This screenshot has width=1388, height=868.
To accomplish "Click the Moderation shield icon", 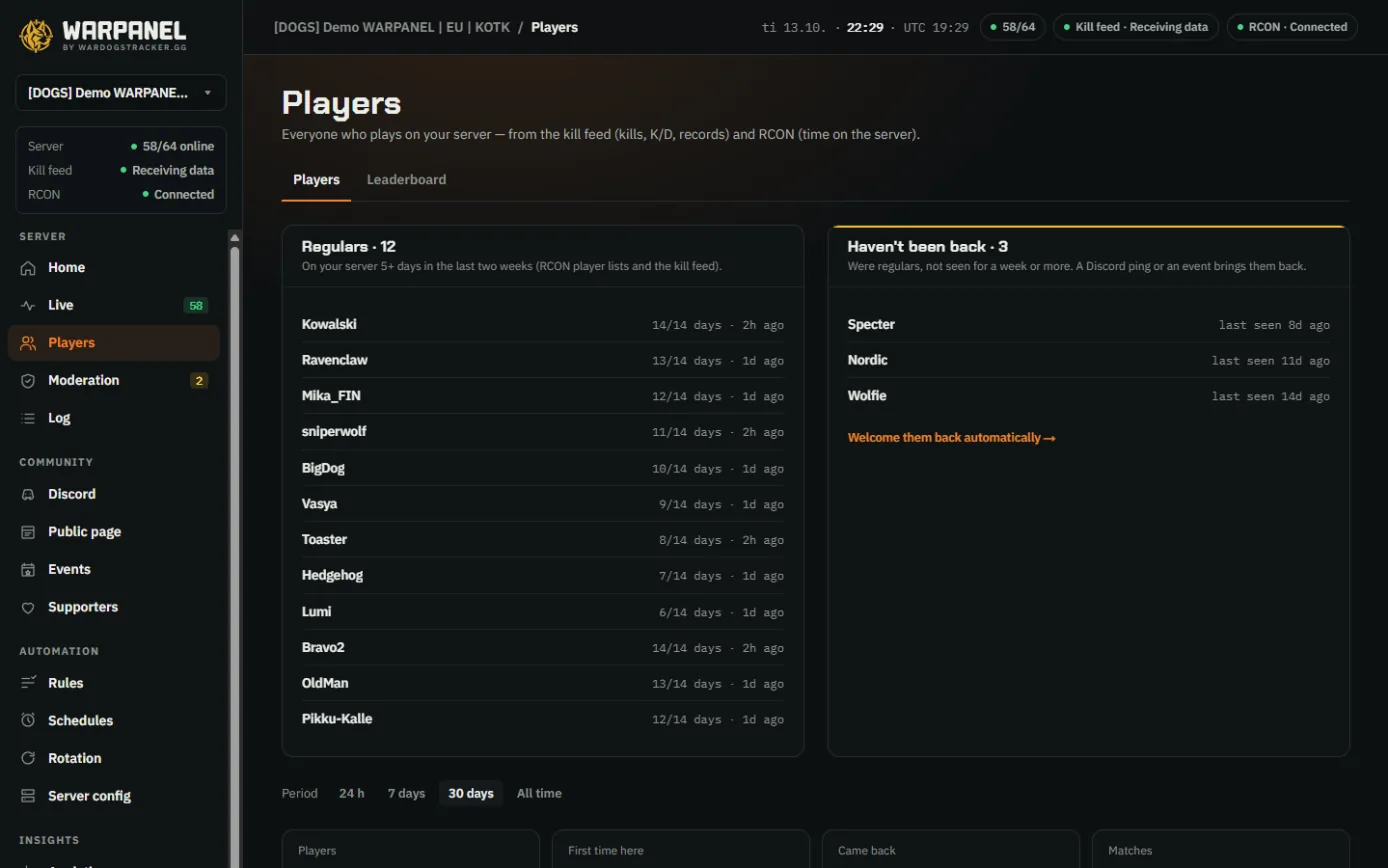I will [28, 381].
